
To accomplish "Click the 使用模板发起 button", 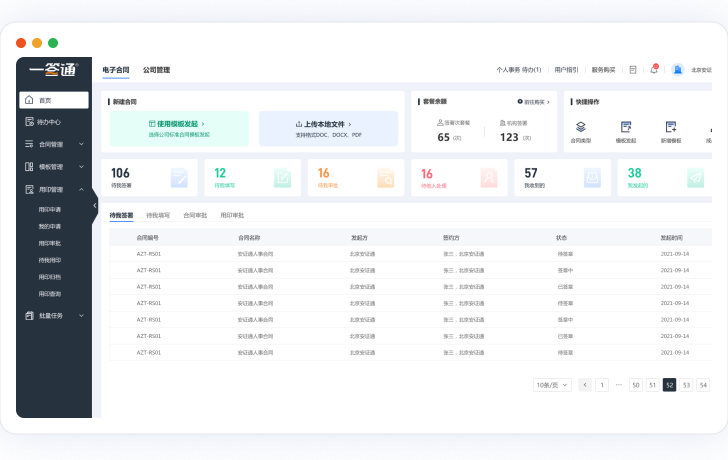I will click(178, 124).
